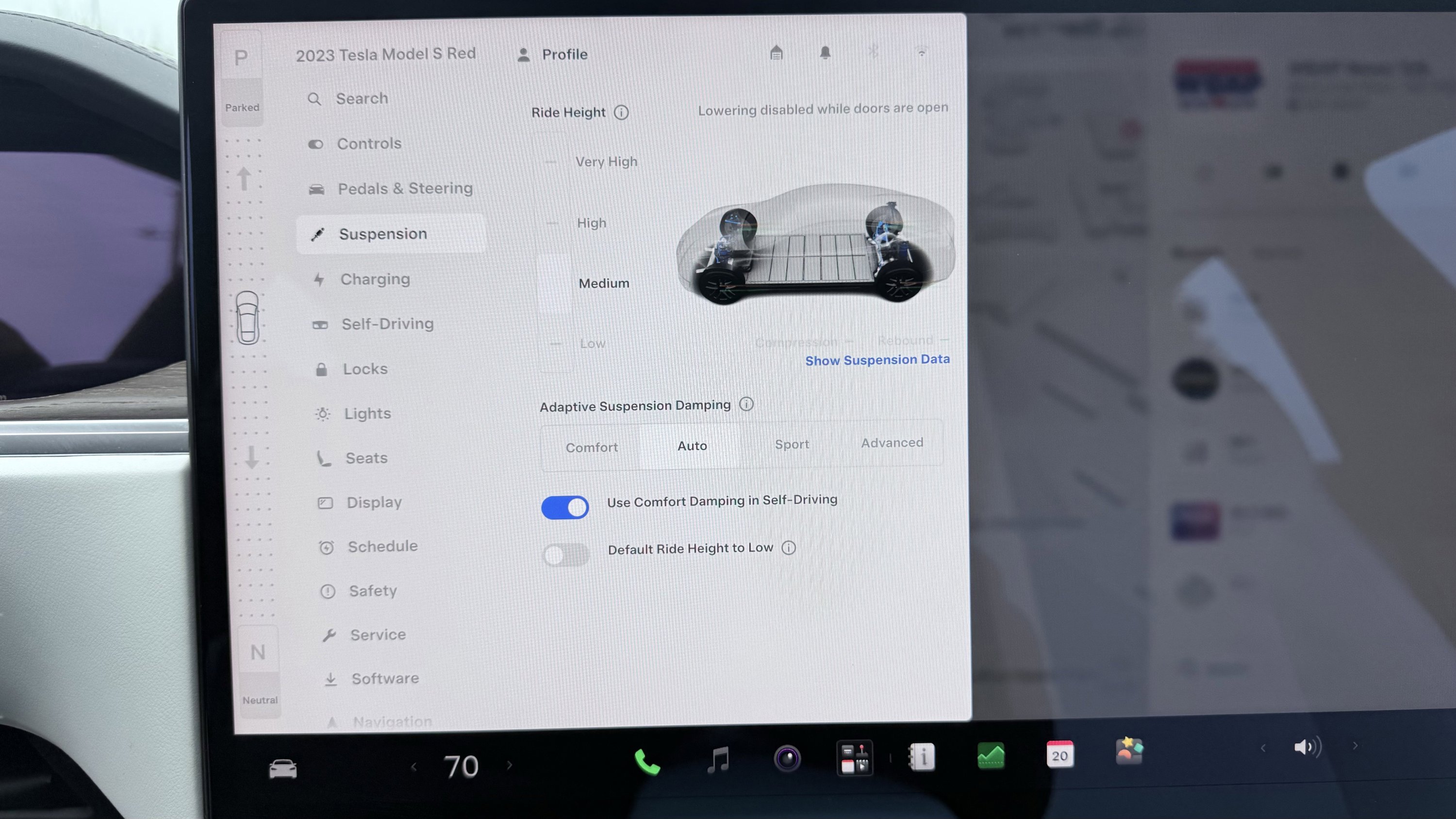Tap the Bluetooth icon in header
The image size is (1456, 819).
(873, 52)
